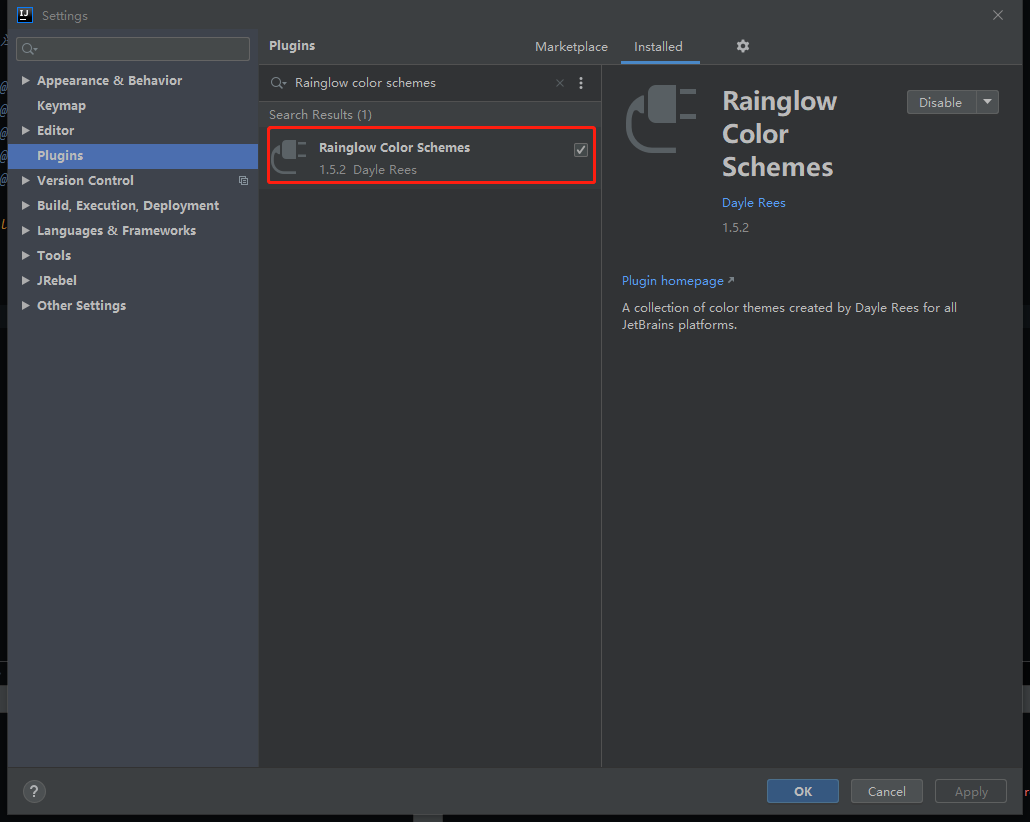
Task: Expand the Editor settings section
Action: [26, 130]
